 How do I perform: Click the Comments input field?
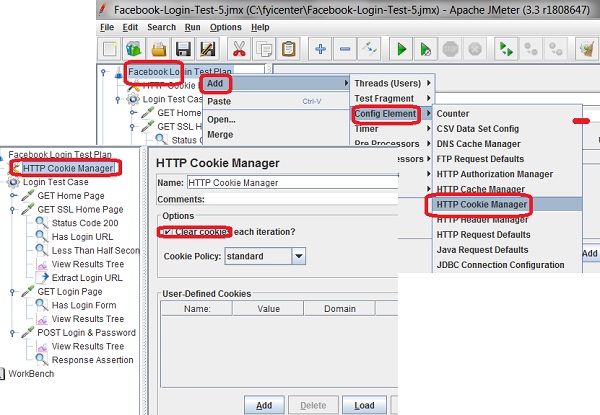(302, 199)
